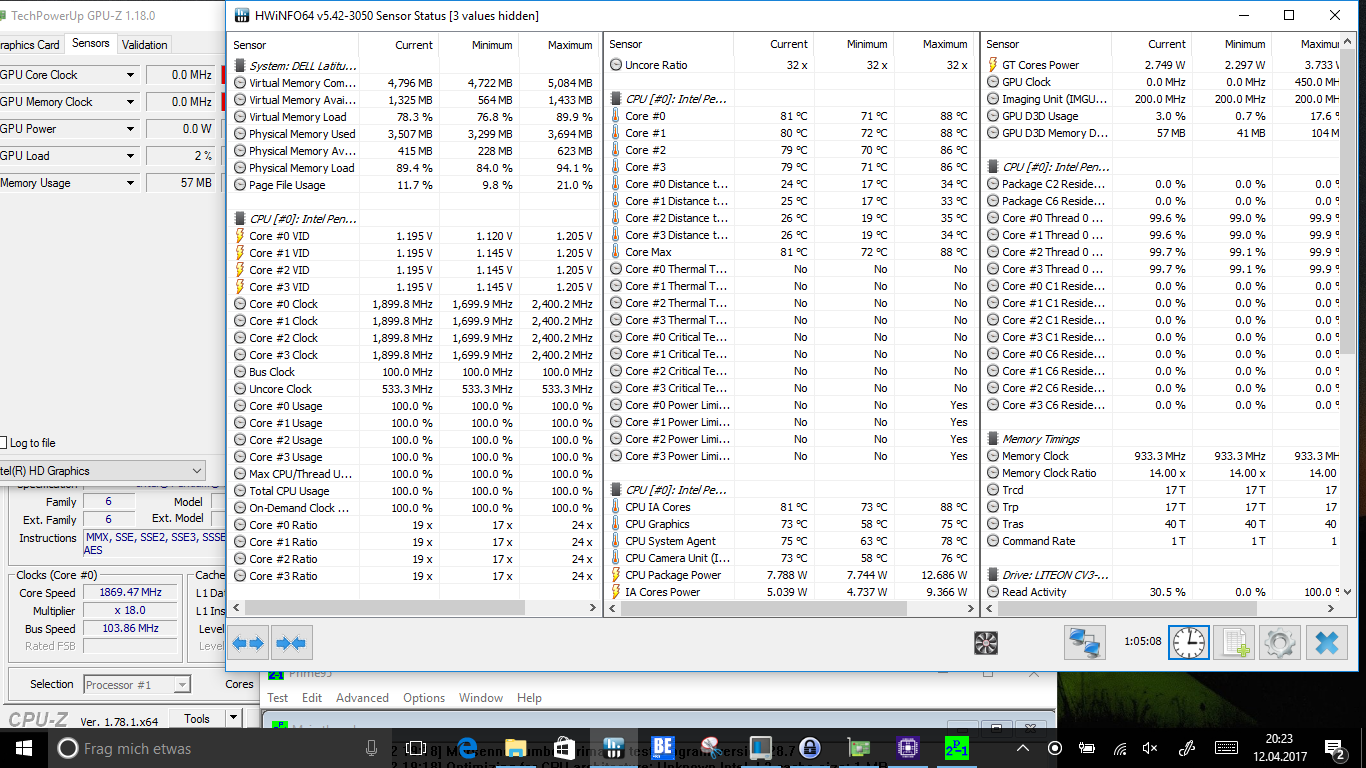Toggle the Log to file checkbox in GPU-Z
Image resolution: width=1366 pixels, height=768 pixels.
(x=4, y=443)
